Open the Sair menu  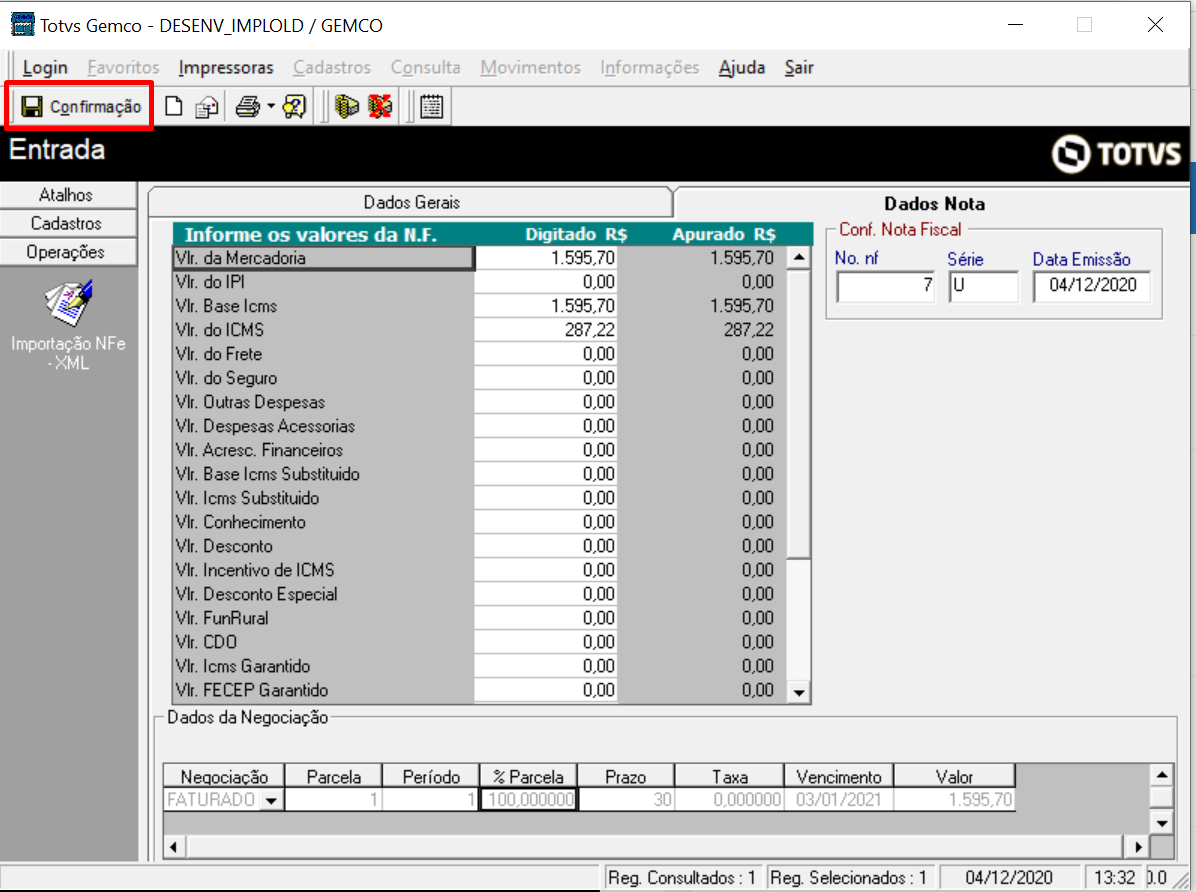coord(799,67)
